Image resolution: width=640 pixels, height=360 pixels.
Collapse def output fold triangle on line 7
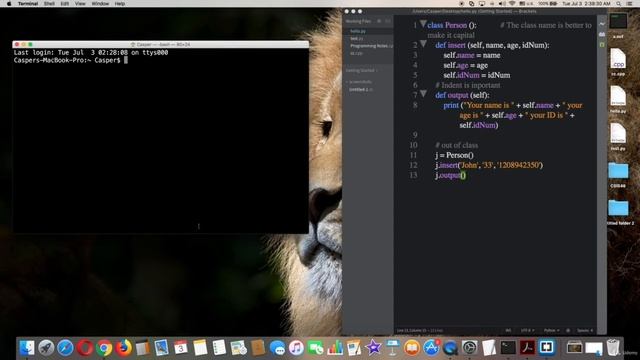tap(423, 94)
